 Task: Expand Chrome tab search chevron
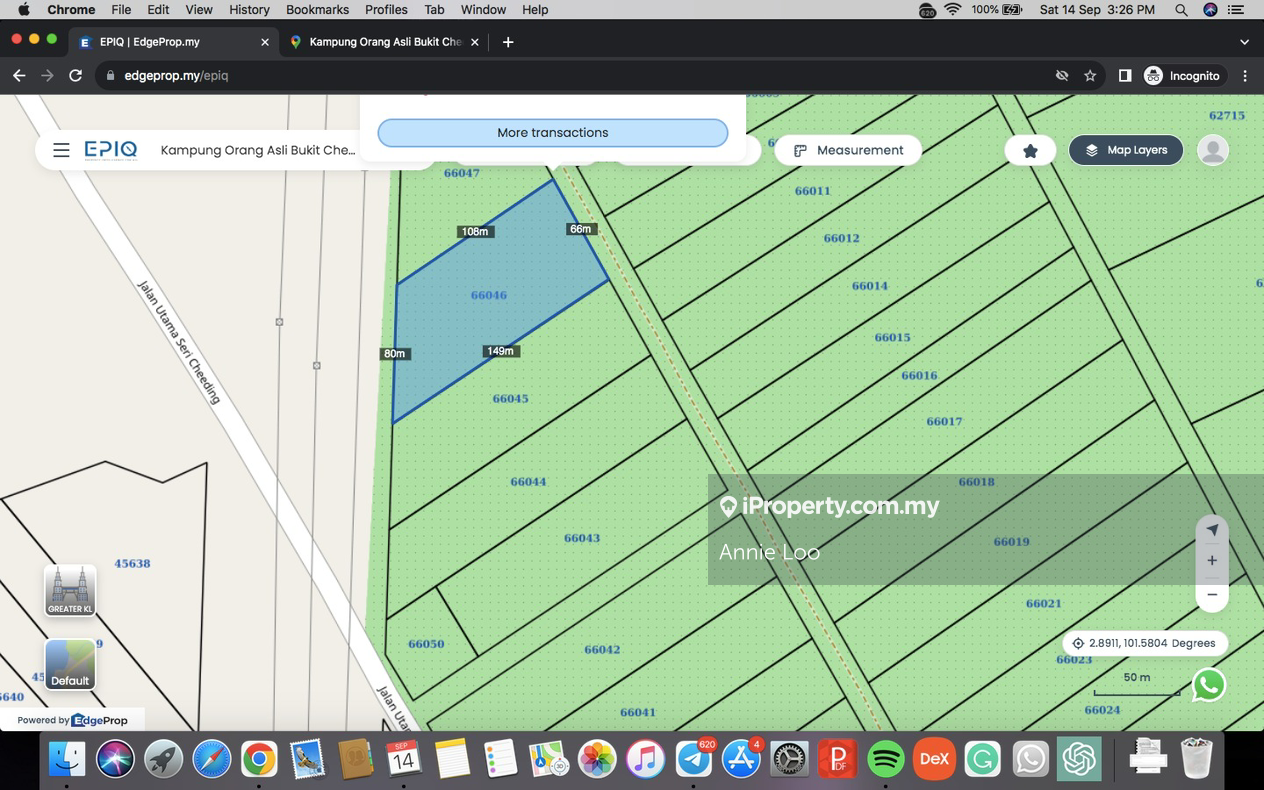tap(1244, 42)
